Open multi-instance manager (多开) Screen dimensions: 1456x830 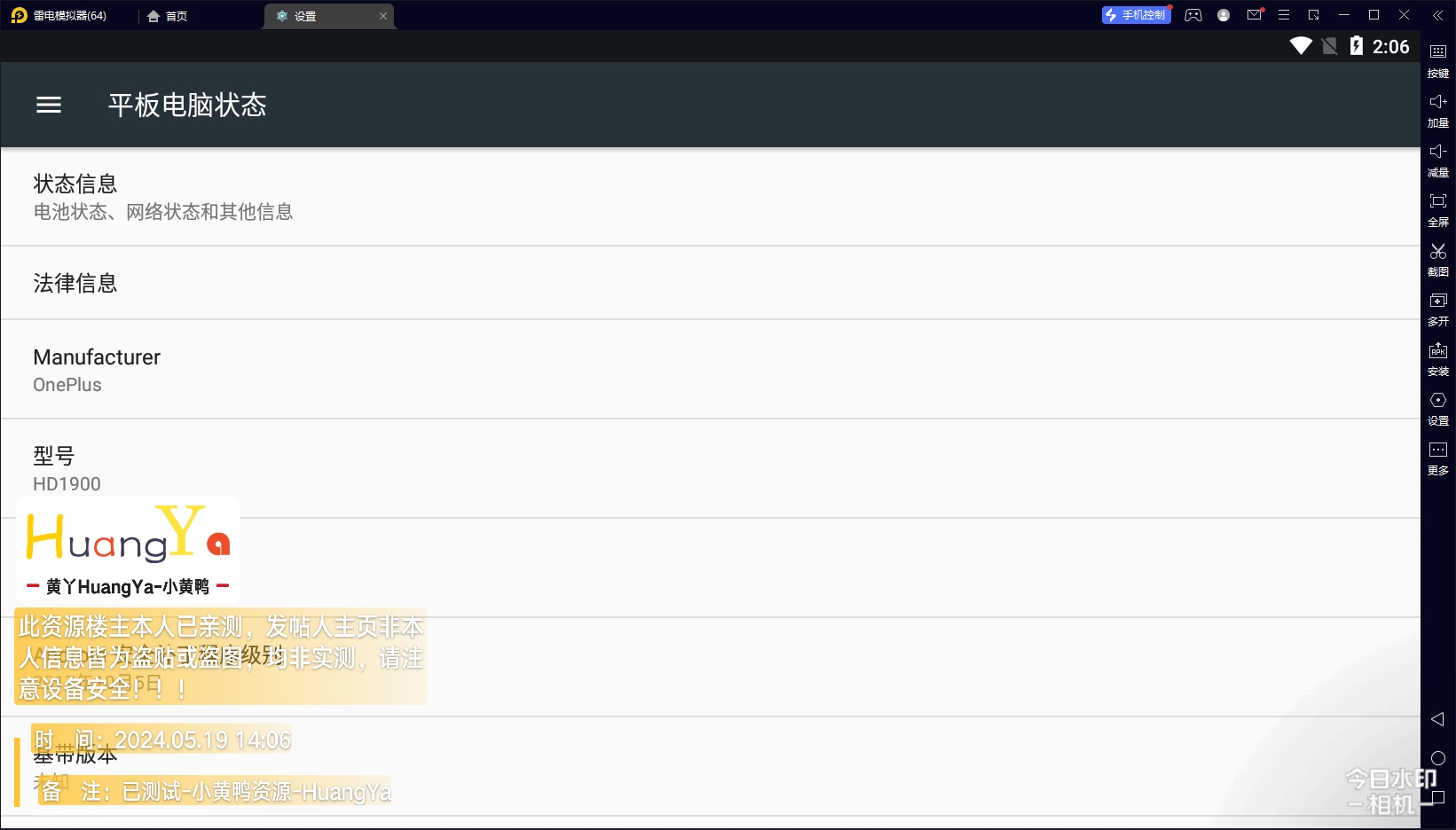tap(1437, 307)
